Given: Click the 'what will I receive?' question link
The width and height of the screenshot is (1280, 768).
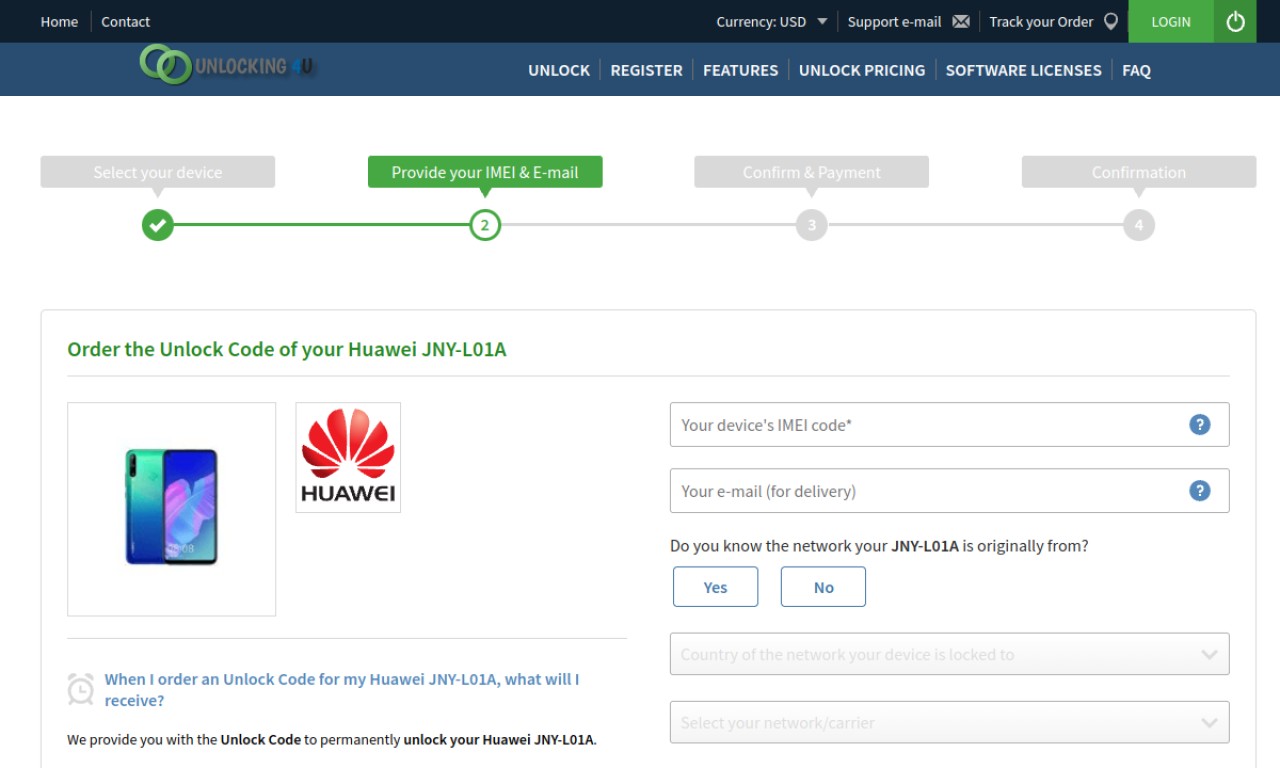Looking at the screenshot, I should 342,690.
